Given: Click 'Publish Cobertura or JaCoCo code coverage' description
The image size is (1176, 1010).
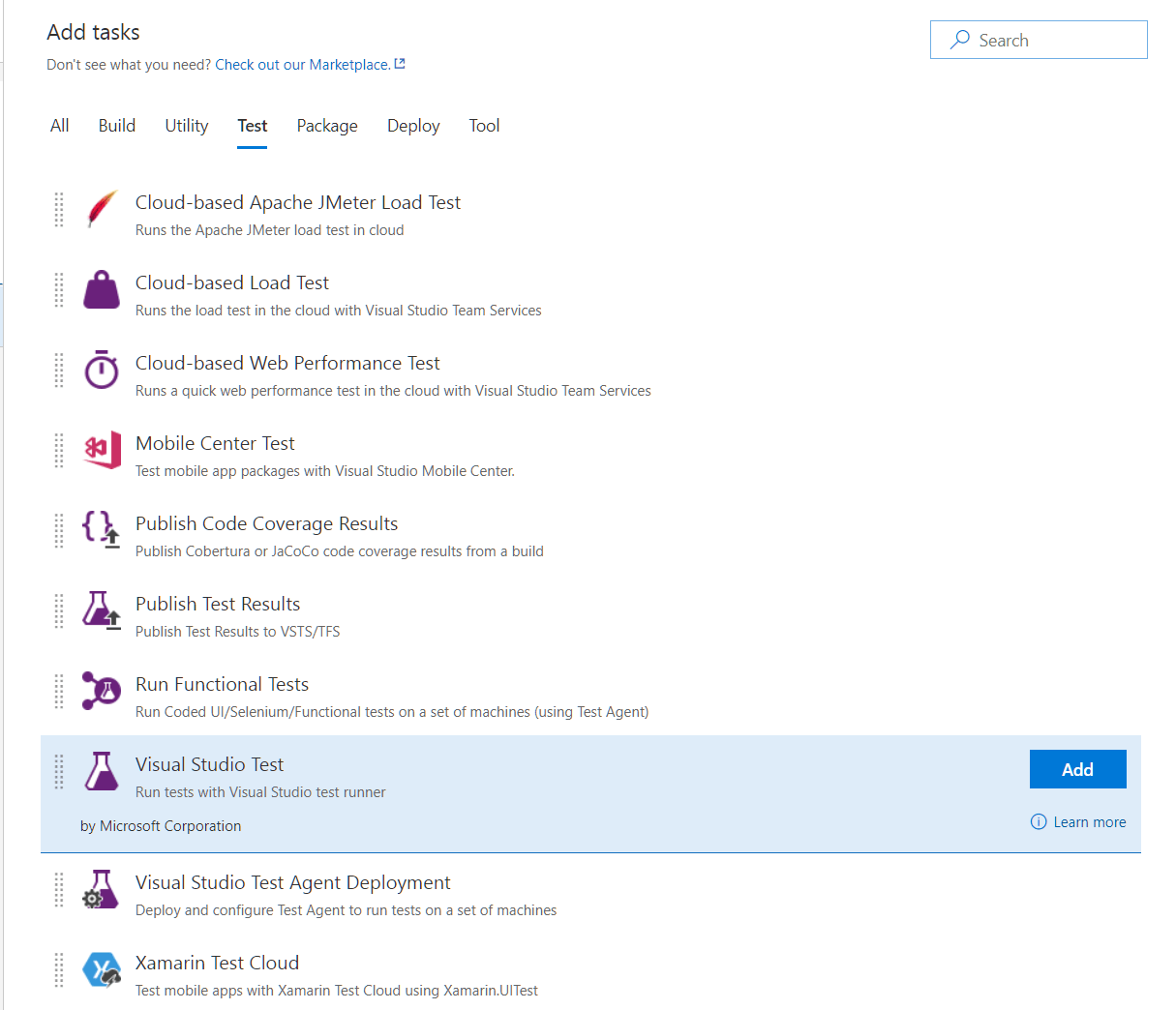Looking at the screenshot, I should pyautogui.click(x=340, y=551).
